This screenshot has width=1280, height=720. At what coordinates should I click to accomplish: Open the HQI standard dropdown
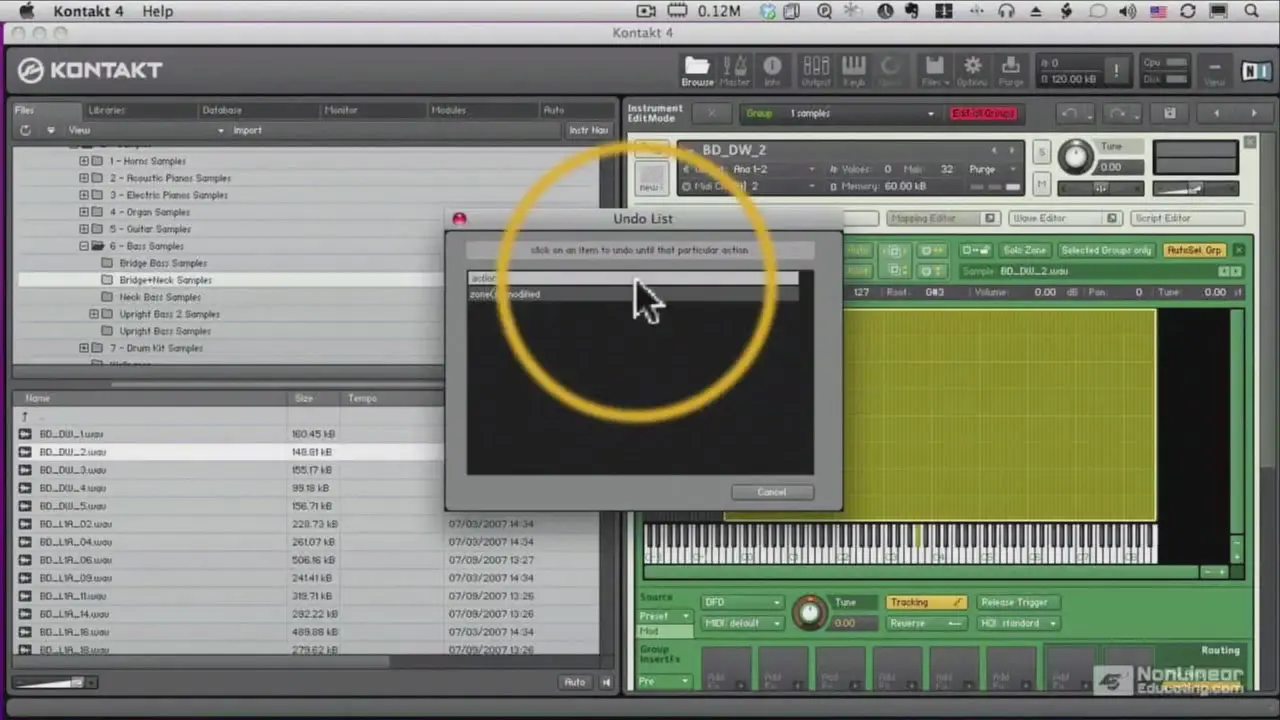pyautogui.click(x=1018, y=623)
